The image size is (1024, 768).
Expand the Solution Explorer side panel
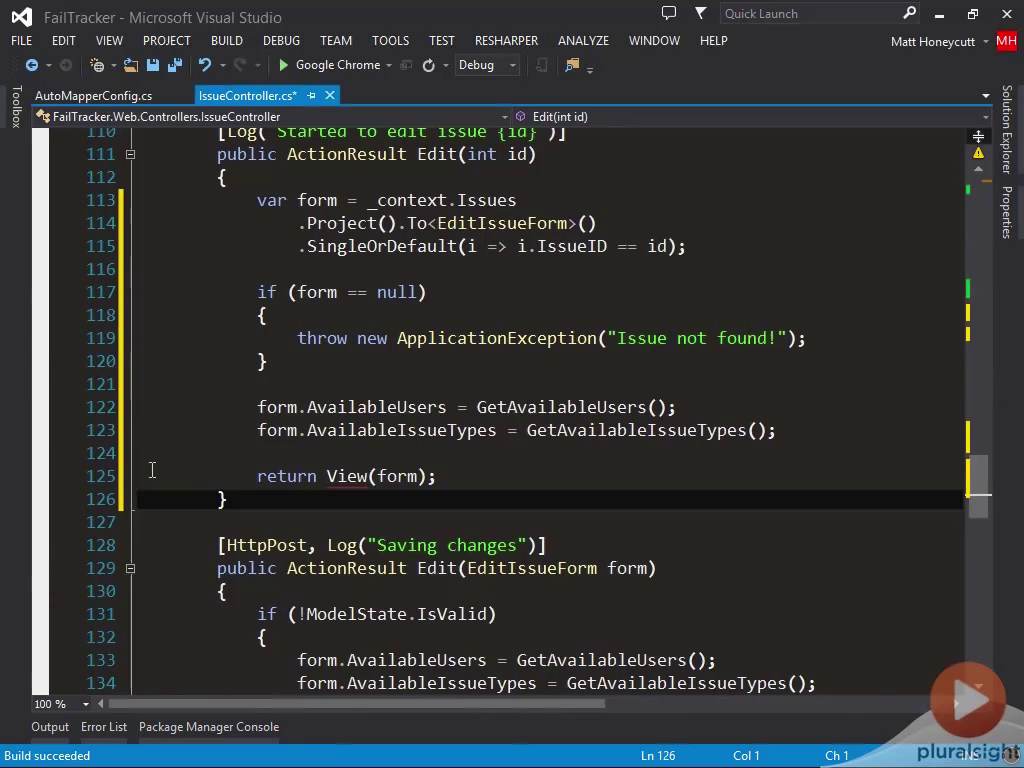[1007, 129]
